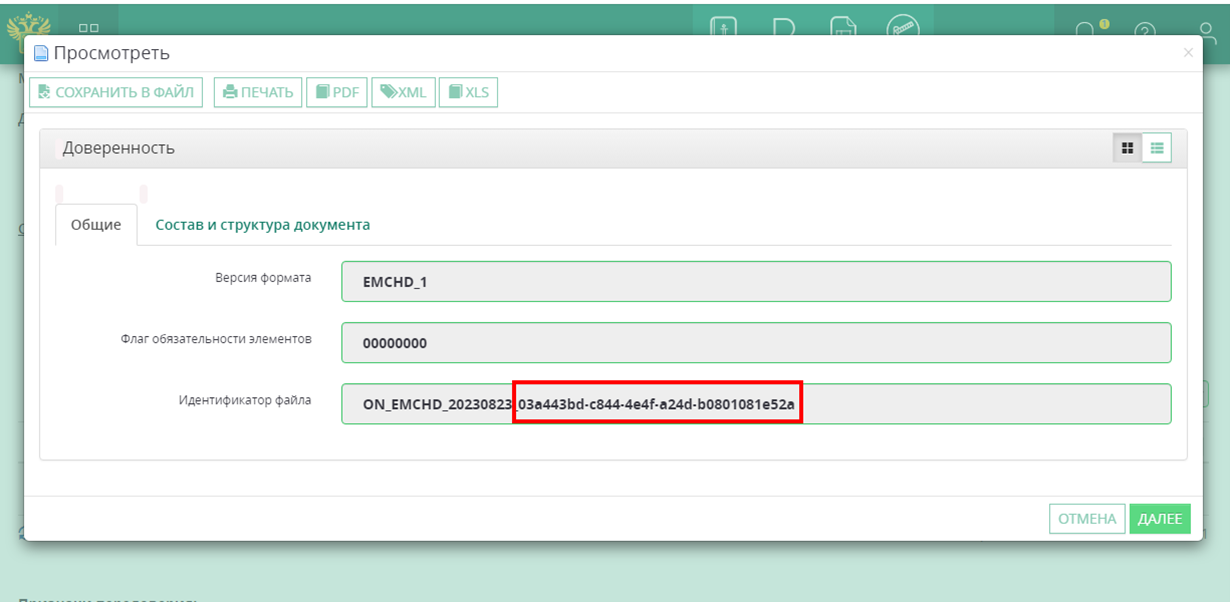Click the Версия формата field EMCHD_1

[x=756, y=281]
